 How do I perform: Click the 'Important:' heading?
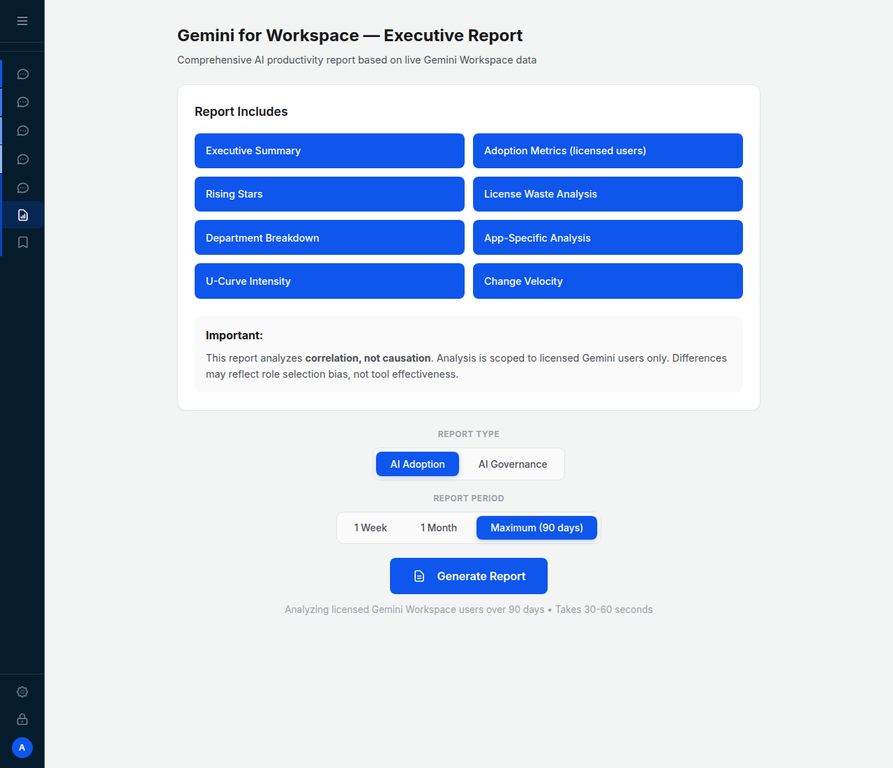(234, 335)
